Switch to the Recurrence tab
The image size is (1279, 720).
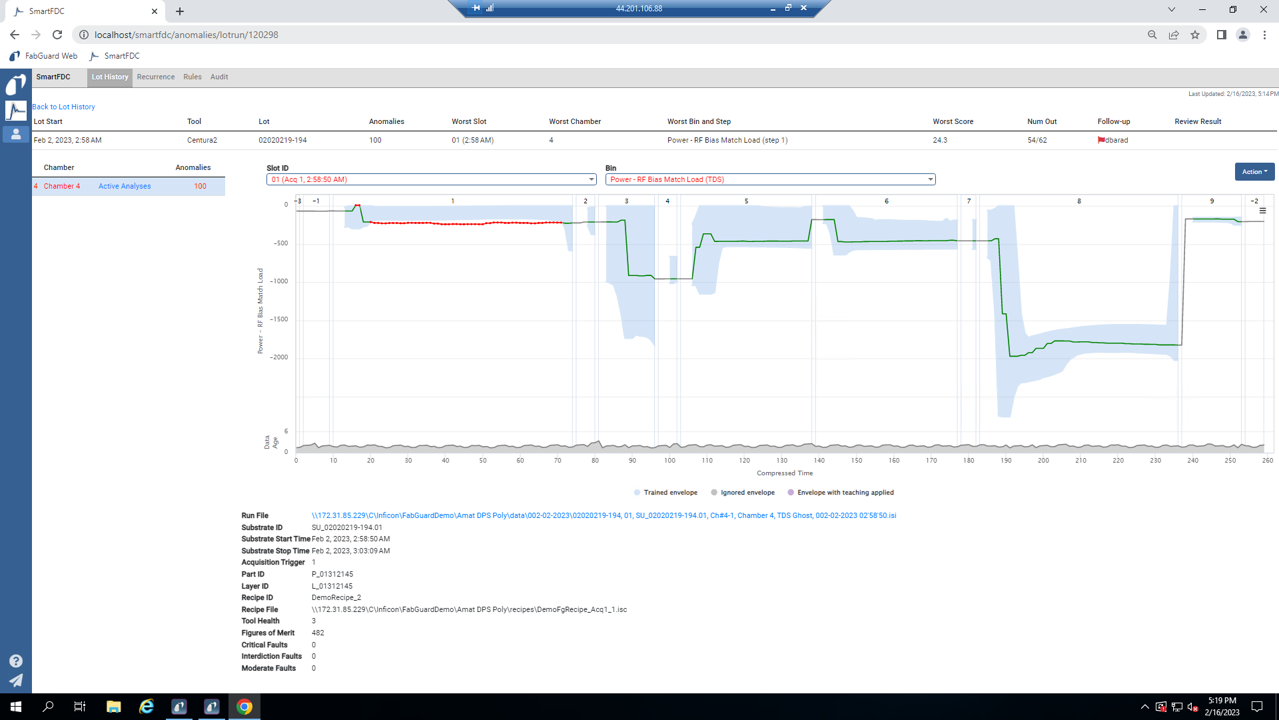pyautogui.click(x=155, y=77)
